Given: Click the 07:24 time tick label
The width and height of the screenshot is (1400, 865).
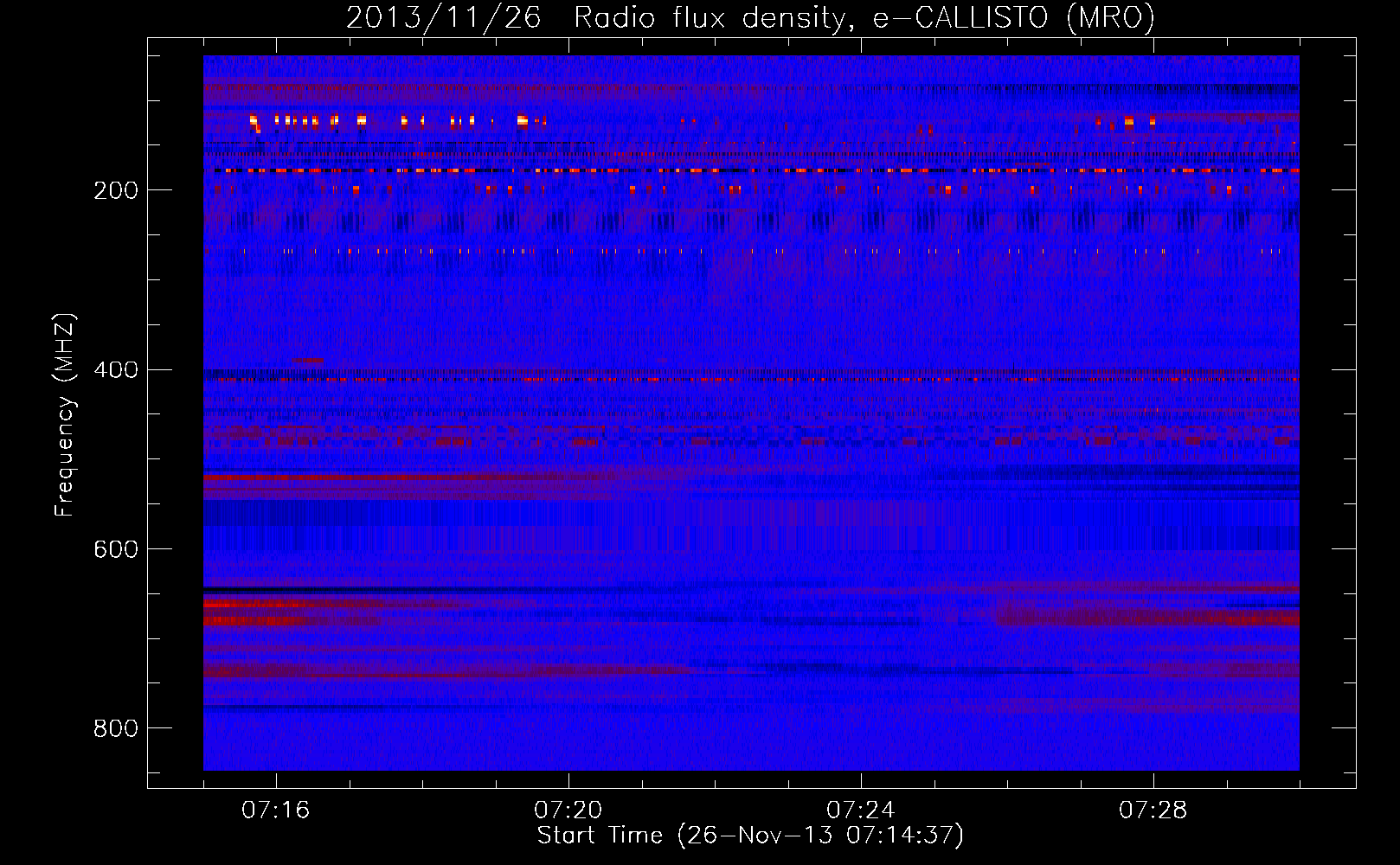Looking at the screenshot, I should tap(861, 811).
